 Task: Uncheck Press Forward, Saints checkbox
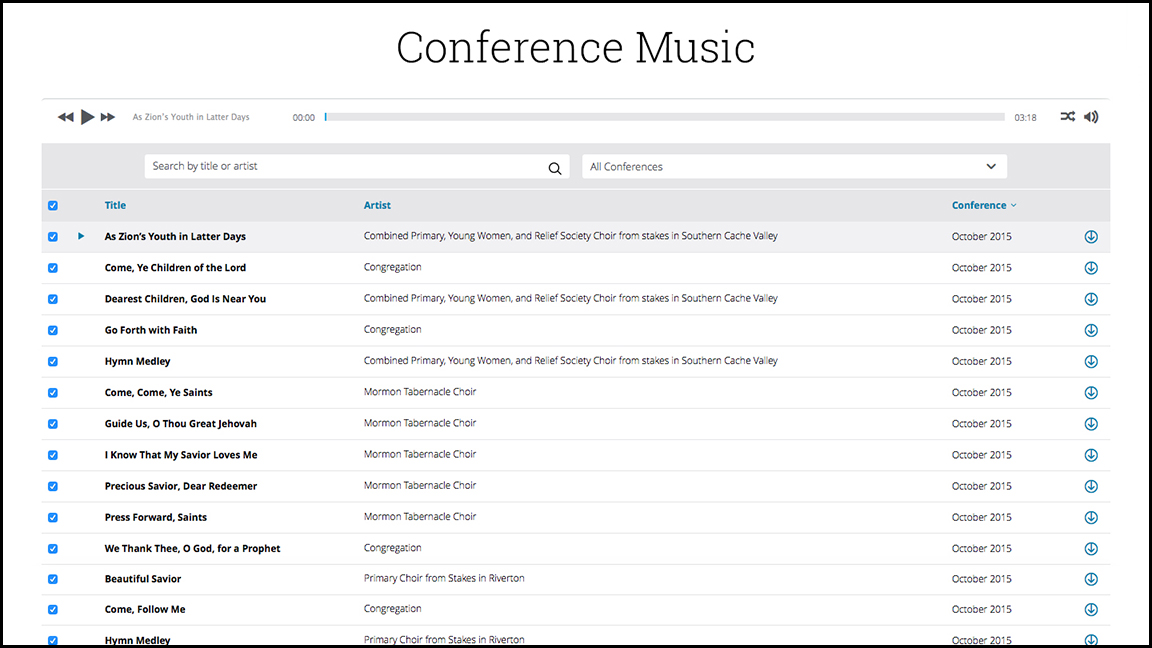point(53,518)
